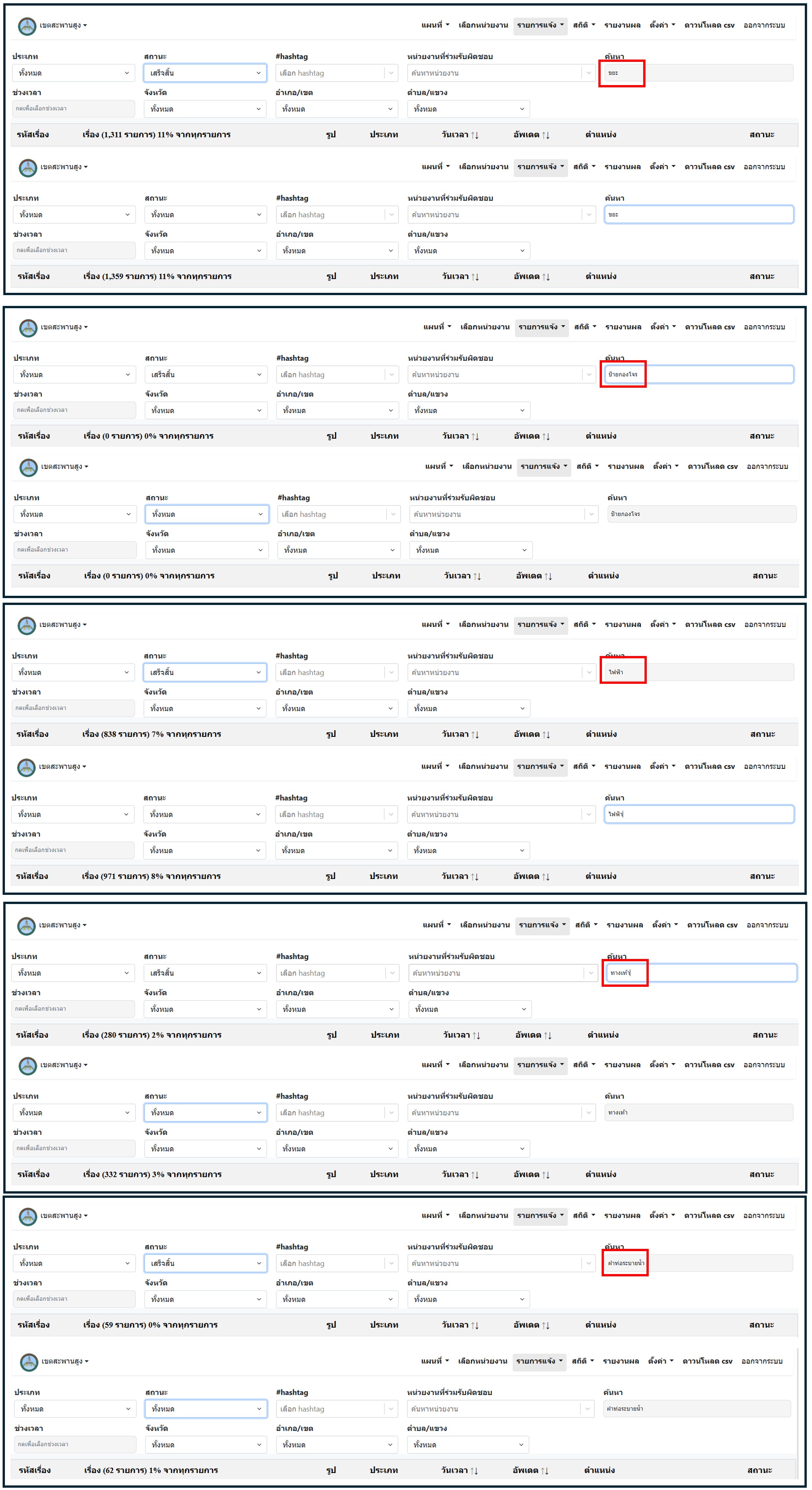Click the district logo in the 1,311 รายการ panel
812x1490 pixels.
coord(27,26)
